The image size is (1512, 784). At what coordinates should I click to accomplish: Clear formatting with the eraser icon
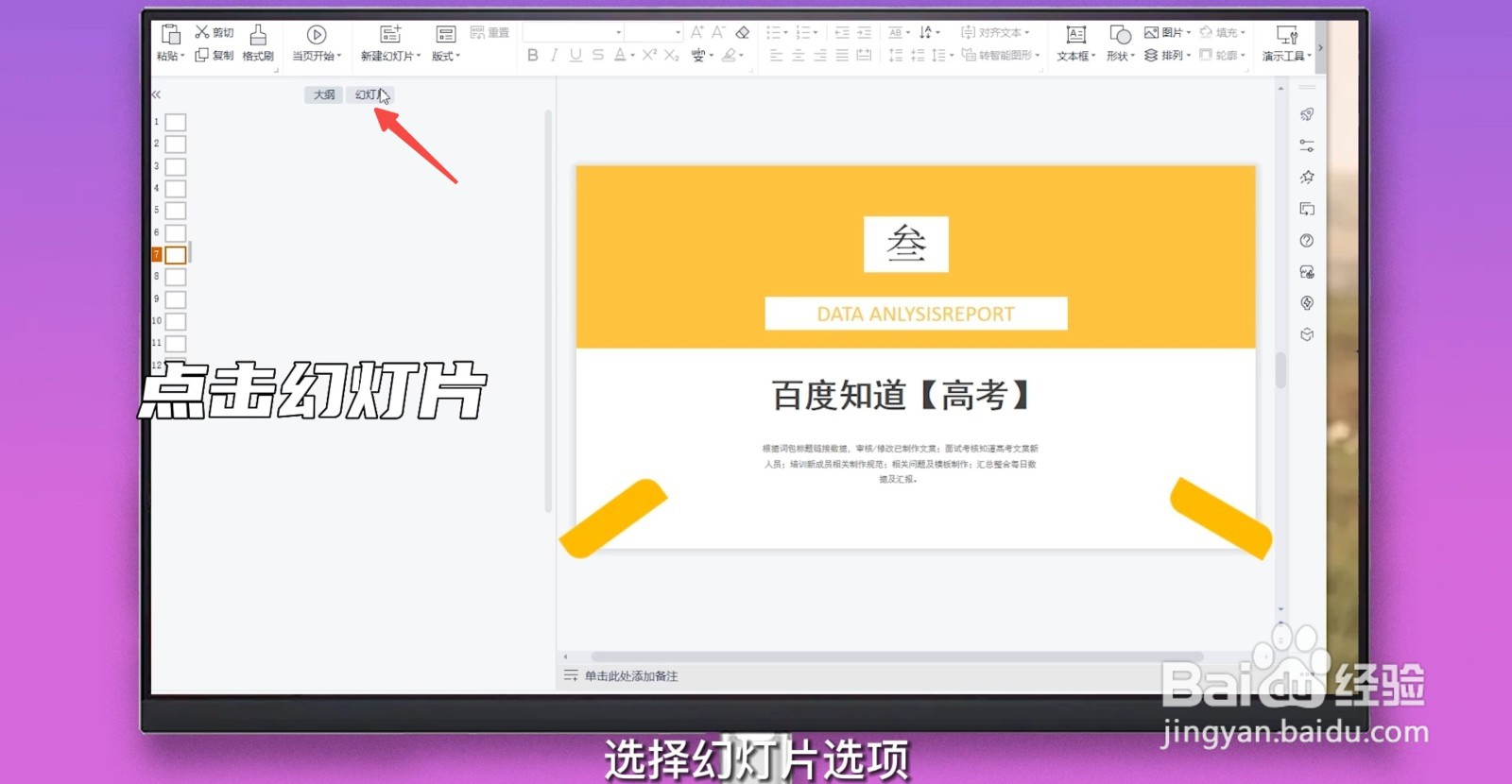(x=743, y=32)
